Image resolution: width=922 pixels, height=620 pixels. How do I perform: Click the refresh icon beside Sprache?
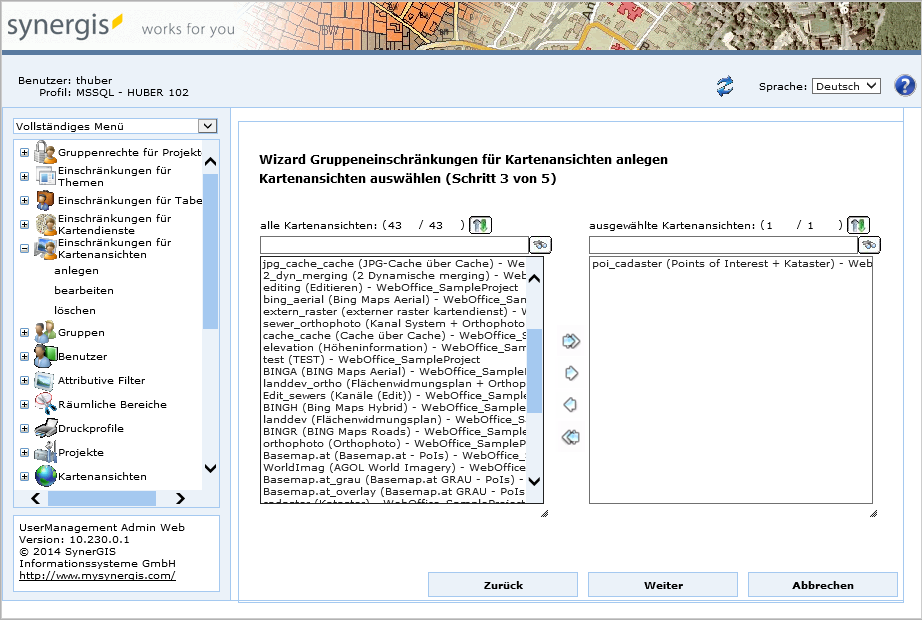(x=725, y=87)
